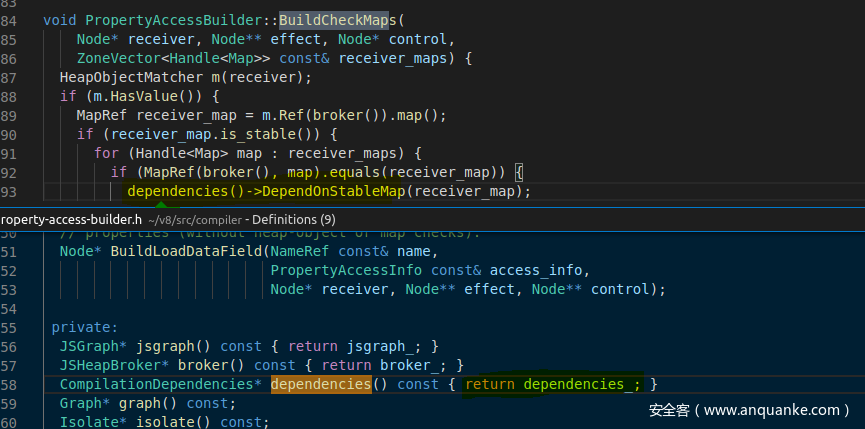Image resolution: width=865 pixels, height=429 pixels.
Task: Click the BuildLoadDataField function in peek view
Action: point(186,251)
